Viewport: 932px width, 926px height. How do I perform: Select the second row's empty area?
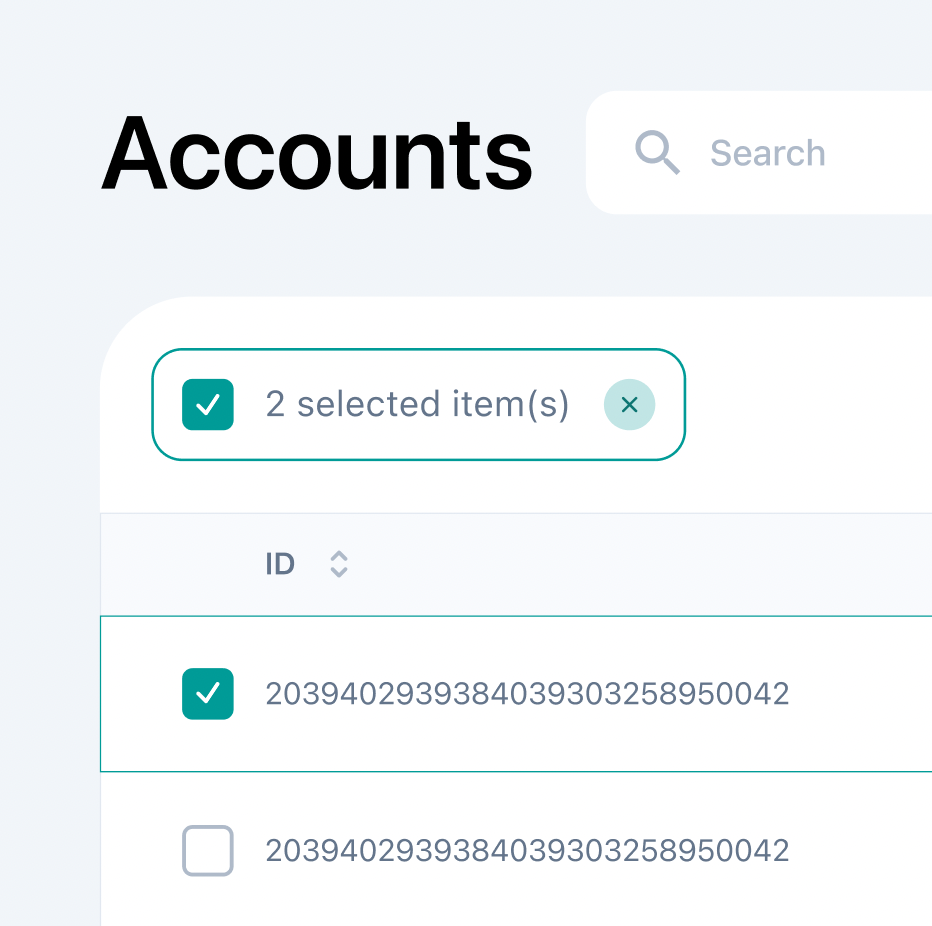point(862,851)
